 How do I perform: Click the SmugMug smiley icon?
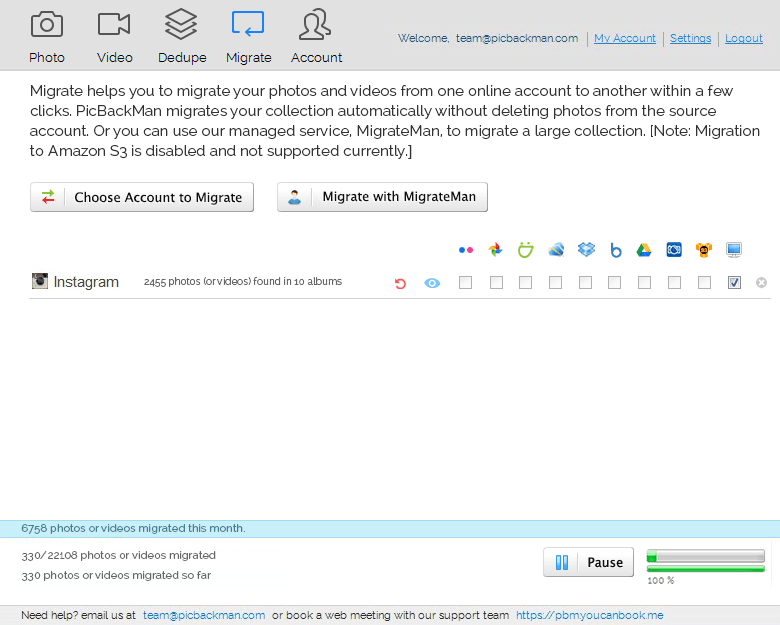[525, 249]
